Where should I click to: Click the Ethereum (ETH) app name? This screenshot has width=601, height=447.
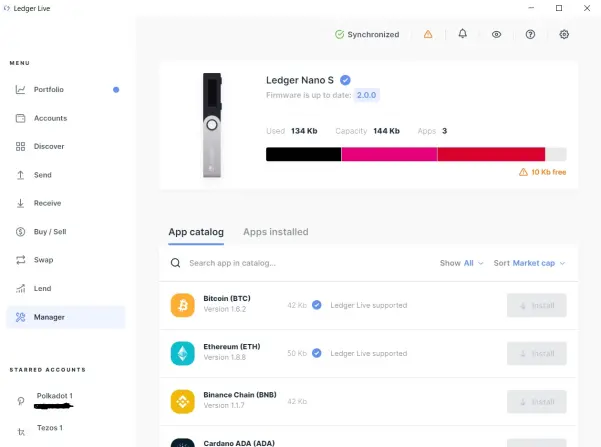coord(232,347)
